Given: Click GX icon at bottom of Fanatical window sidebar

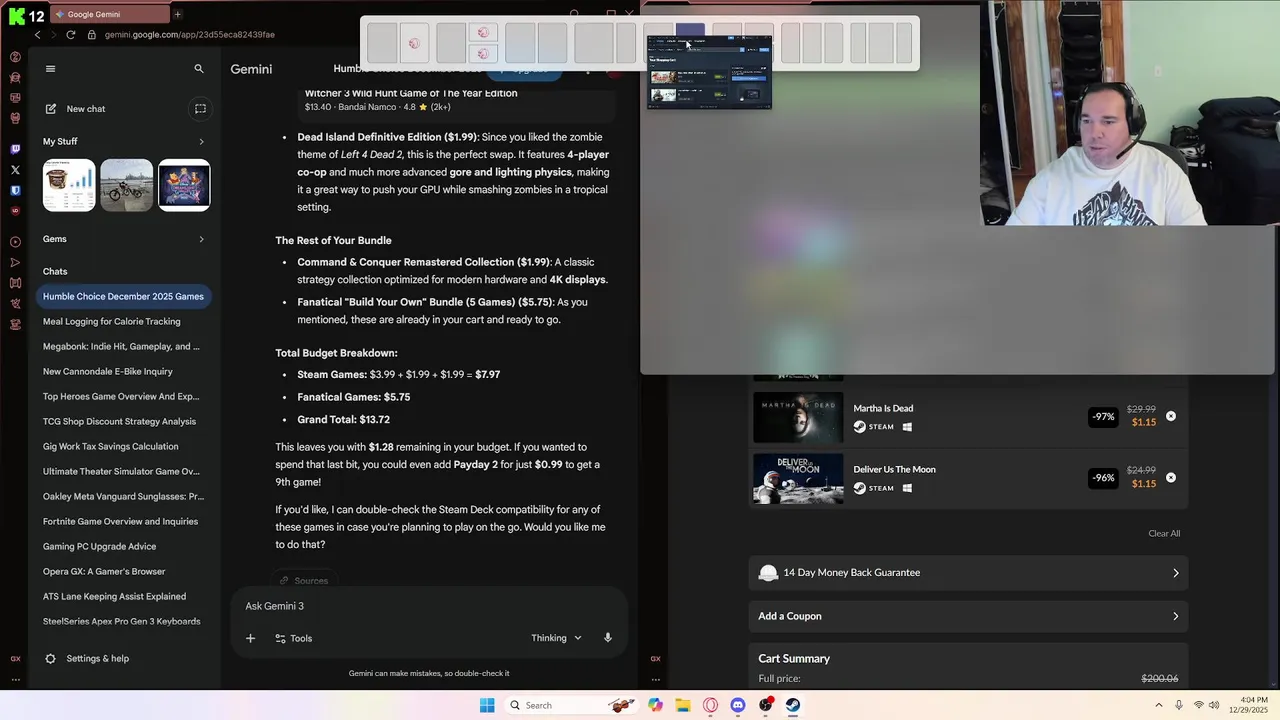Looking at the screenshot, I should (x=655, y=659).
